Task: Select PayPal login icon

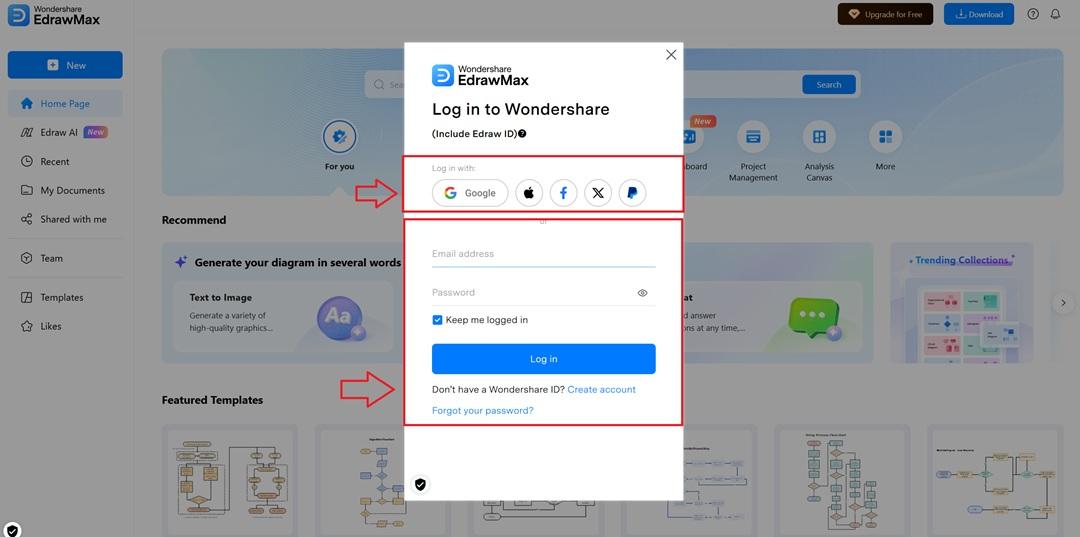Action: [x=632, y=193]
